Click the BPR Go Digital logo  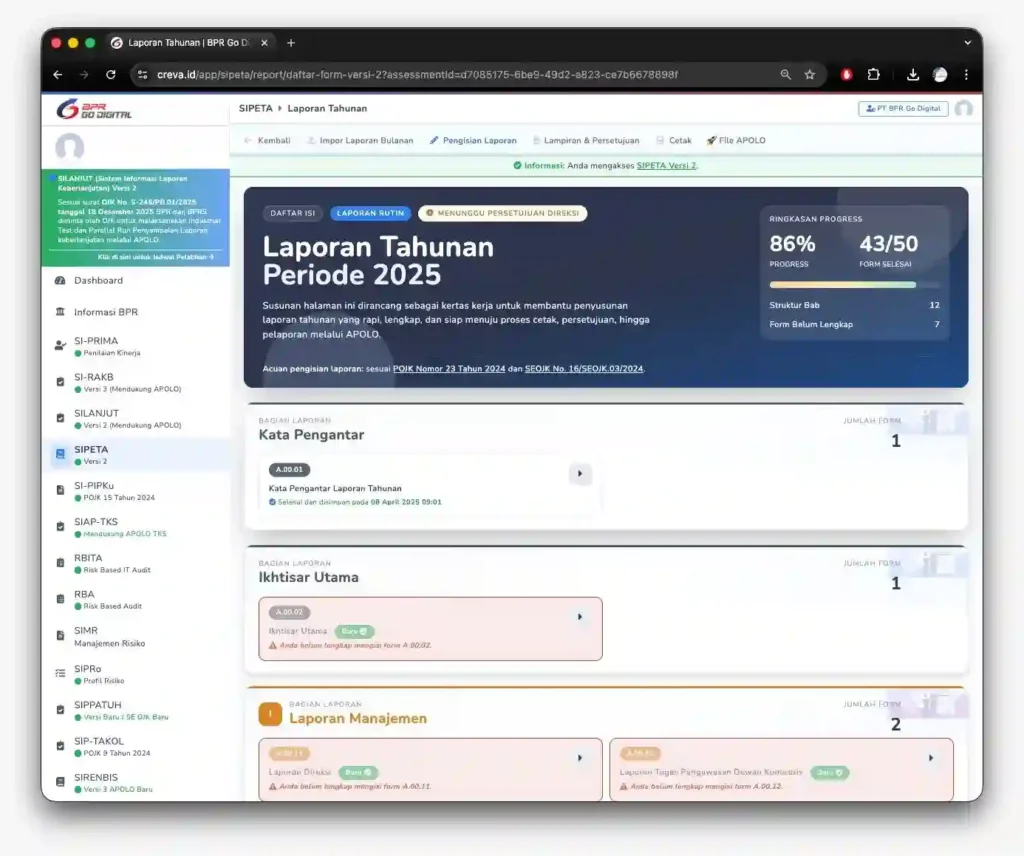[x=95, y=109]
